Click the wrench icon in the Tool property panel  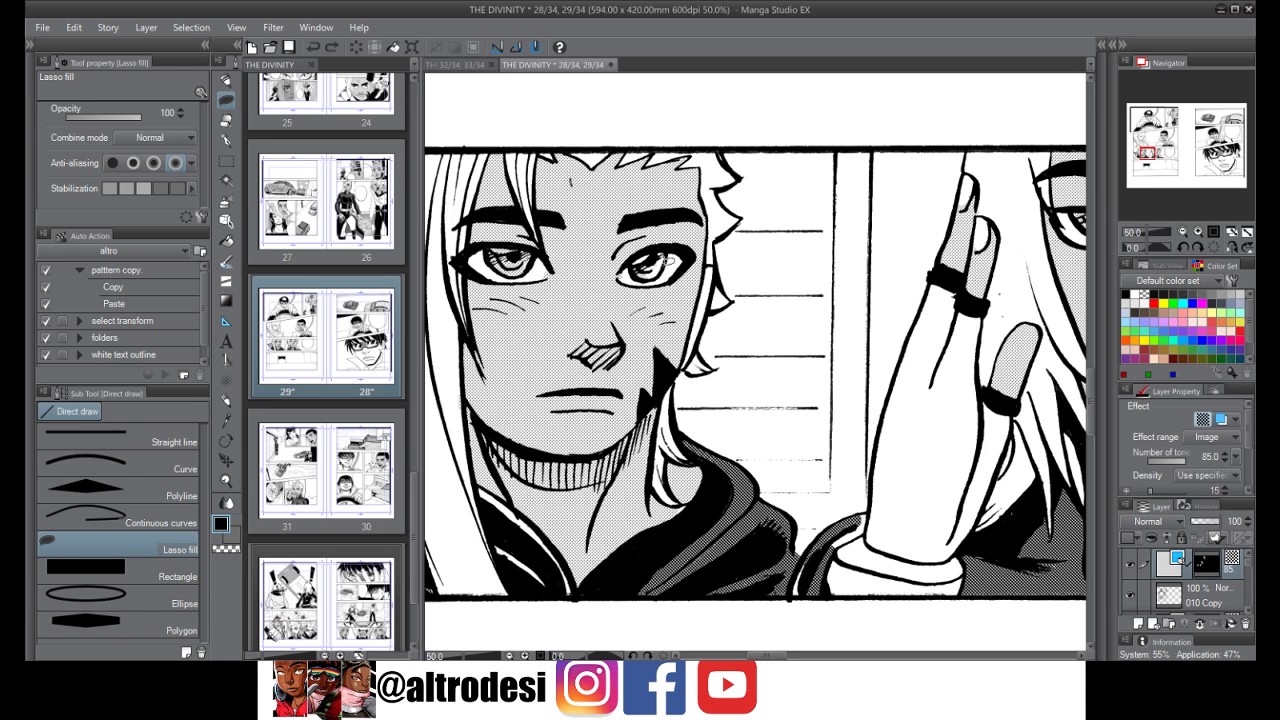tap(202, 216)
